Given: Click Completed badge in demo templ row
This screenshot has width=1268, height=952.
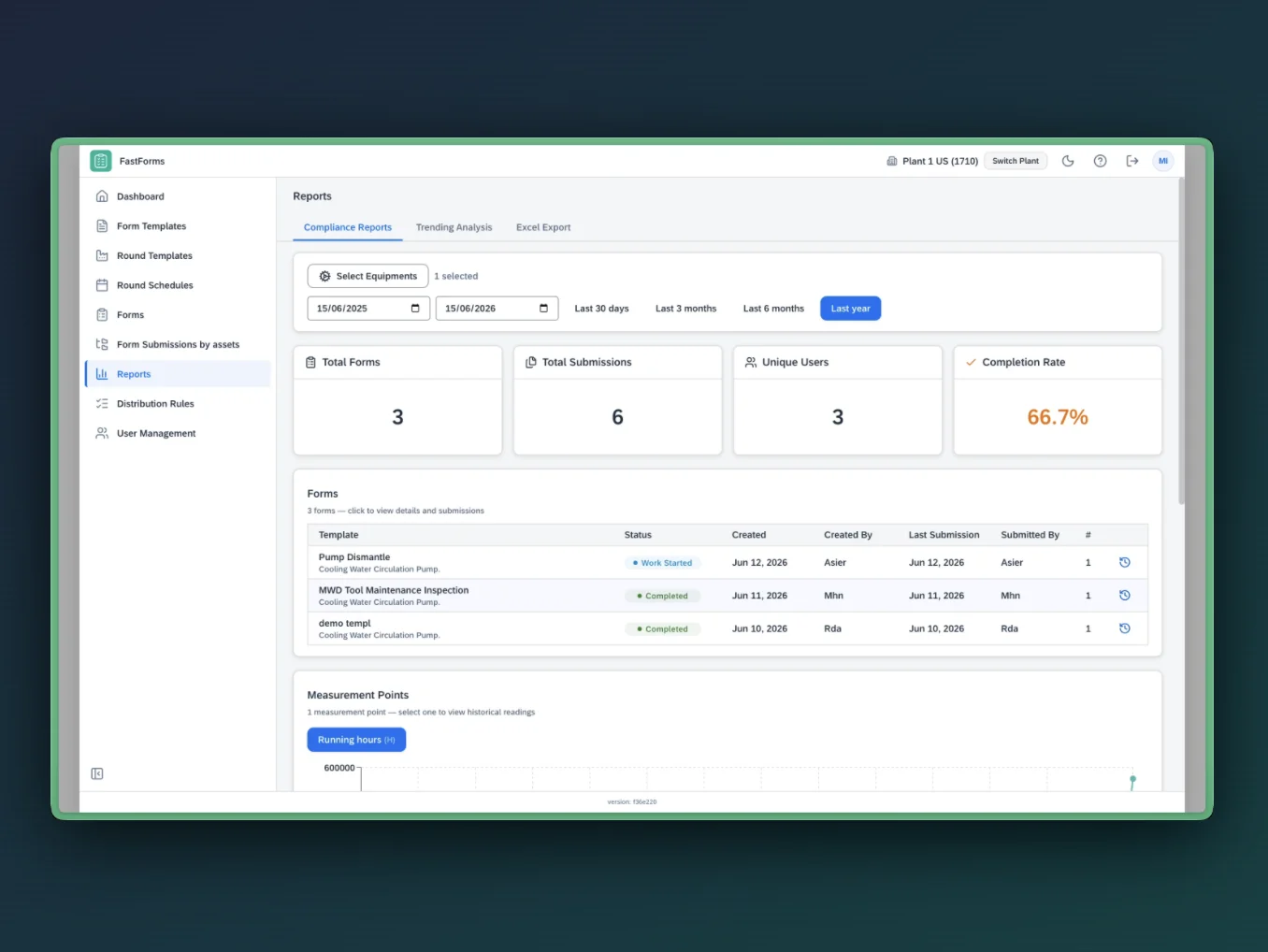Looking at the screenshot, I should pyautogui.click(x=663, y=629).
